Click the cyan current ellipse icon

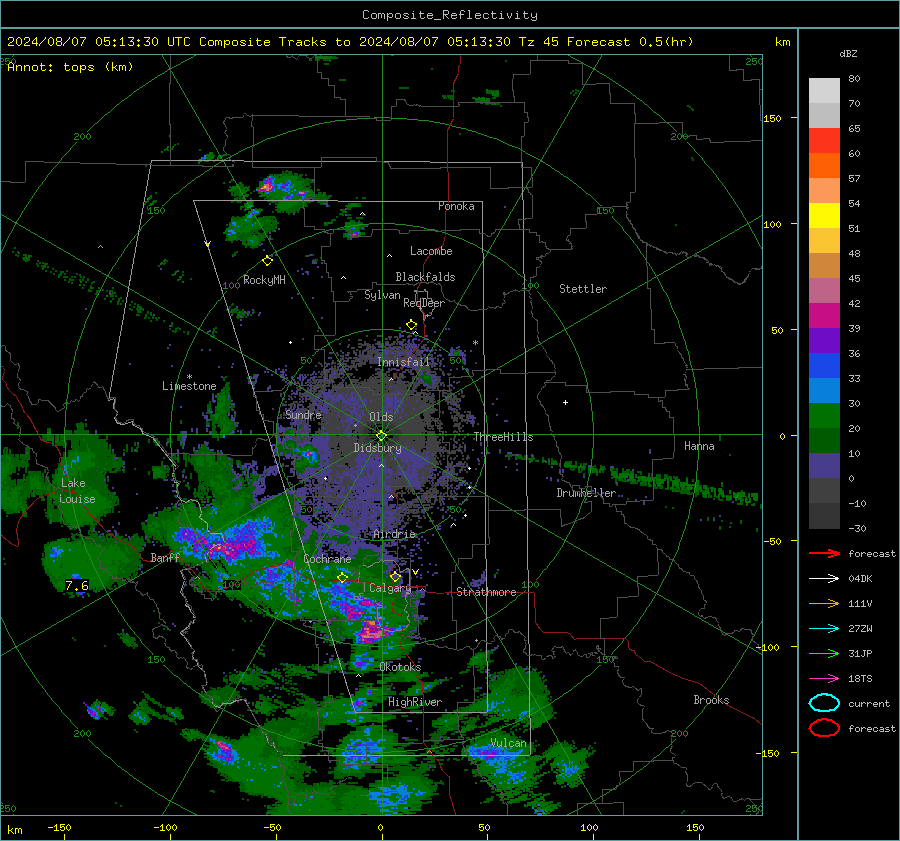tap(824, 703)
